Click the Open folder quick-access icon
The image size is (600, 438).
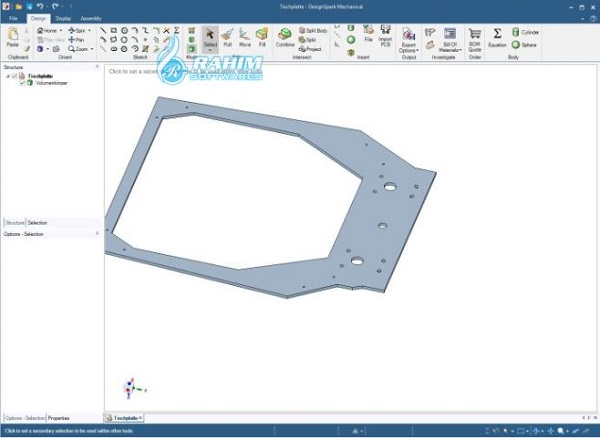pyautogui.click(x=18, y=7)
